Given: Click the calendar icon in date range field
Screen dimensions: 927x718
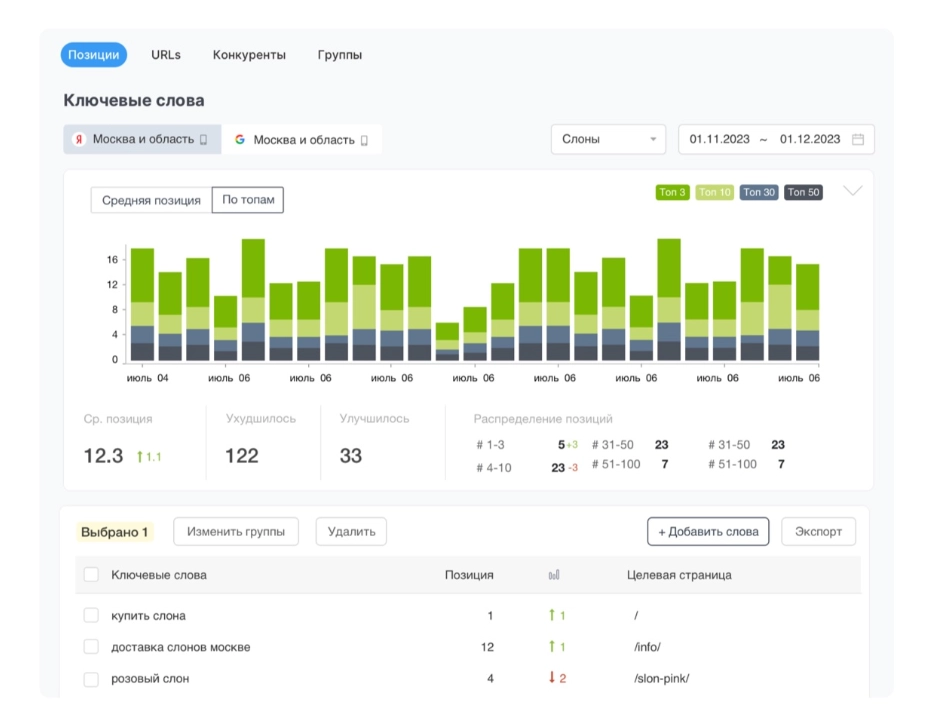Looking at the screenshot, I should coord(857,140).
